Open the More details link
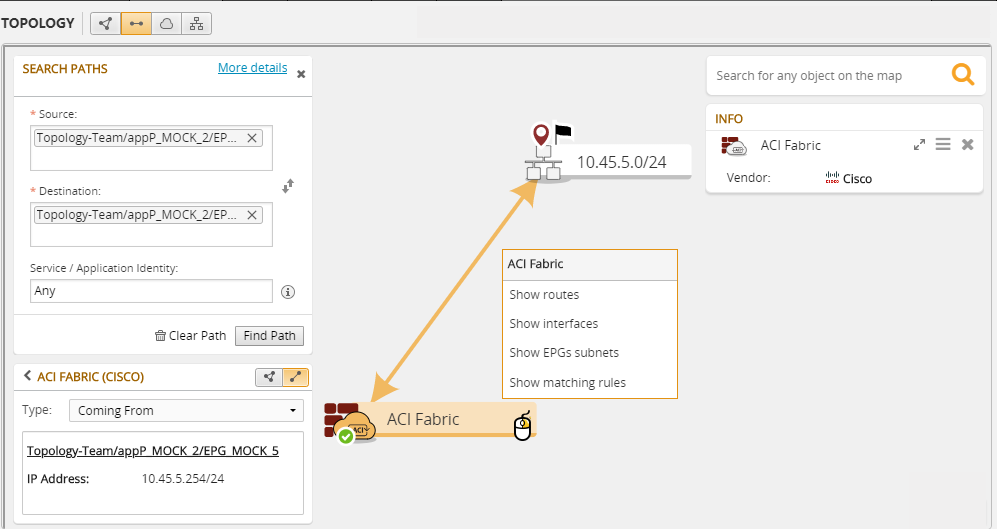This screenshot has height=529, width=997. (x=252, y=68)
